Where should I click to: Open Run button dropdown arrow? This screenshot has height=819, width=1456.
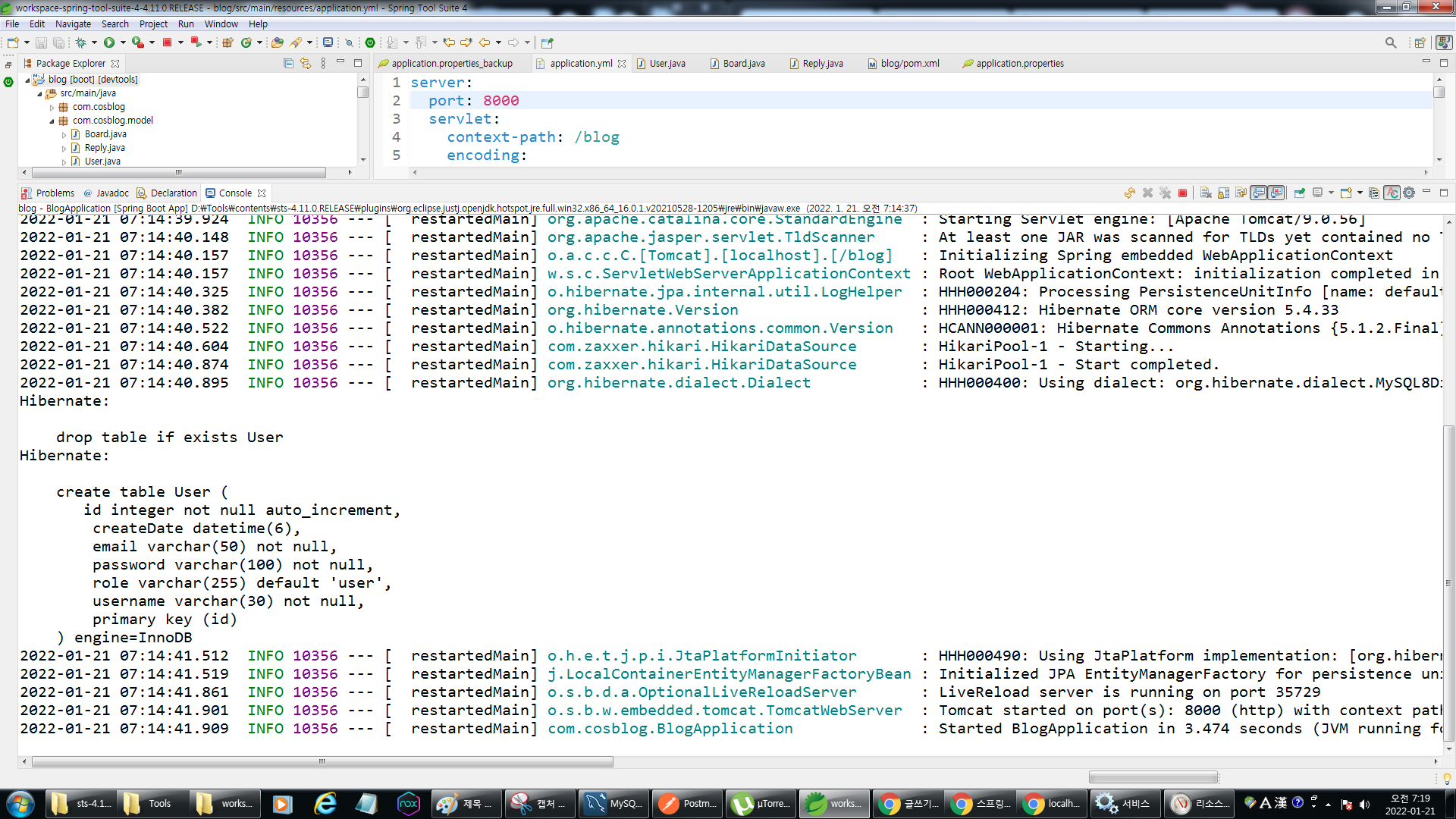(x=123, y=42)
